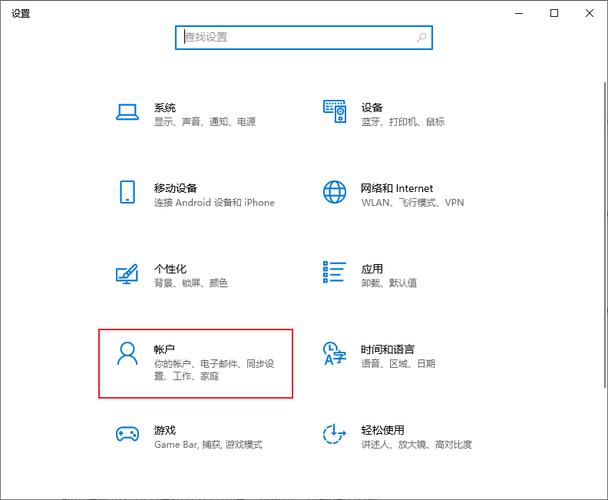Click the game controller icon for 游戏
The width and height of the screenshot is (608, 500).
[127, 434]
